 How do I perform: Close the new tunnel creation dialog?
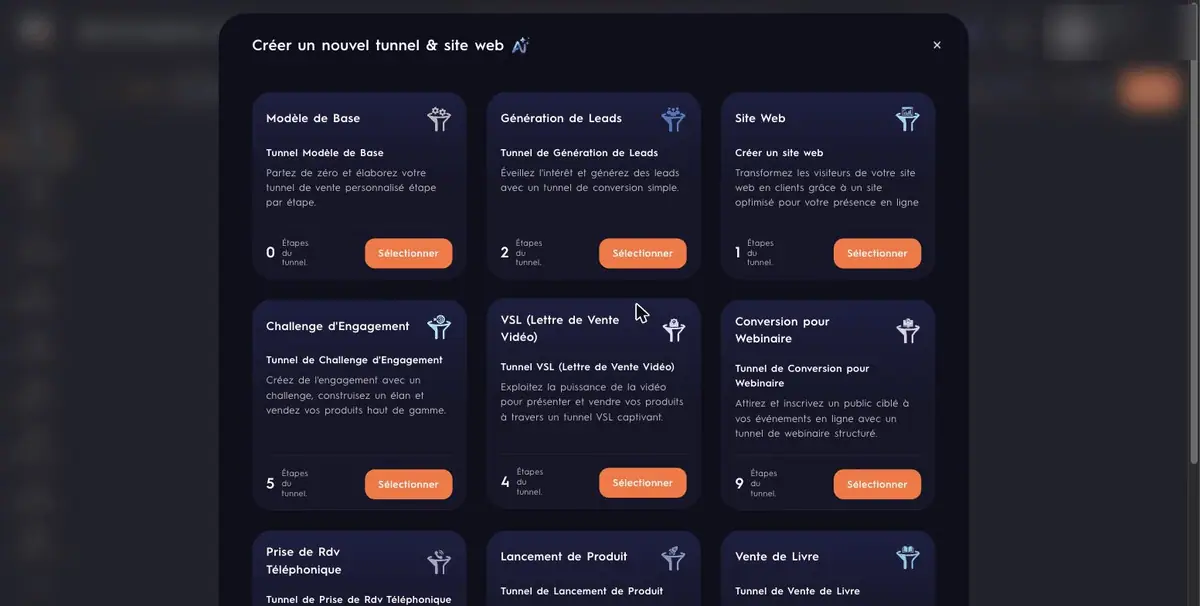(937, 45)
